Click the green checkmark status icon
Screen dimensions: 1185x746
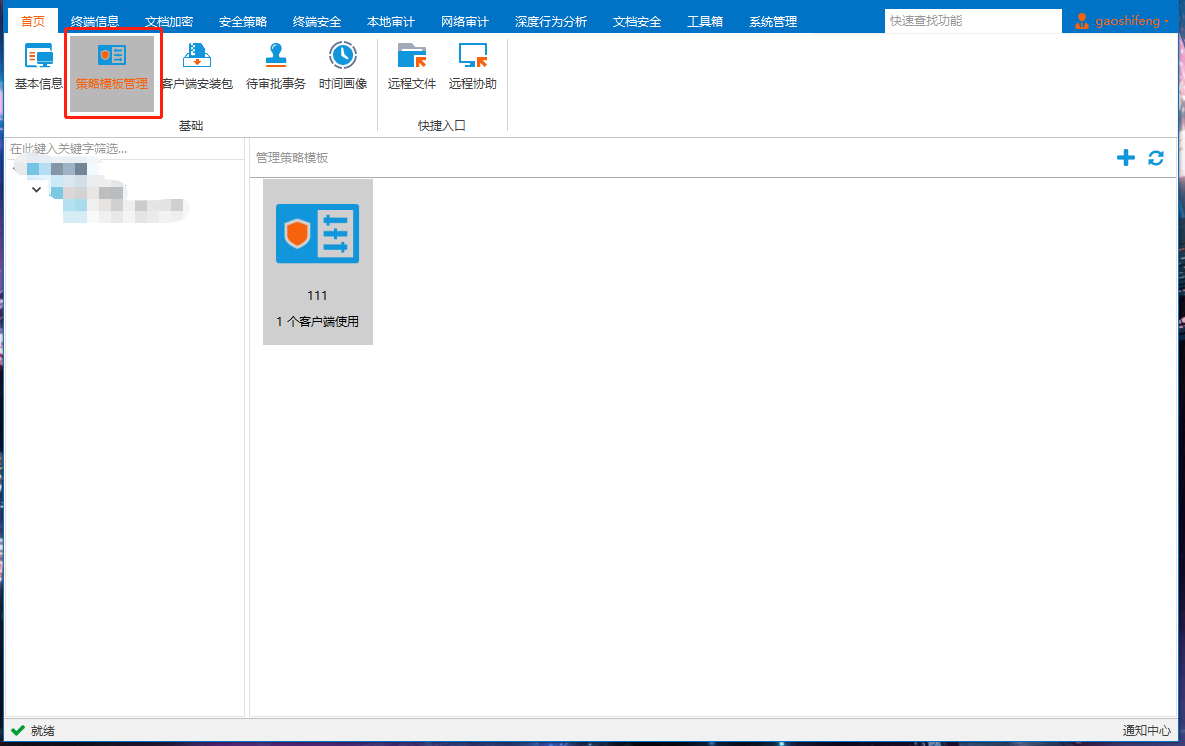[18, 730]
